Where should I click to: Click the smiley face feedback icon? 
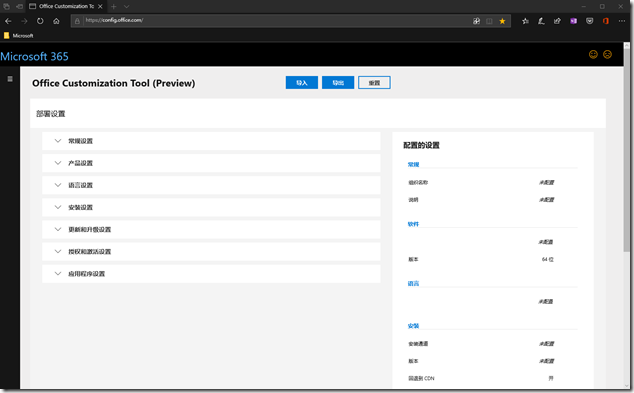tap(593, 54)
